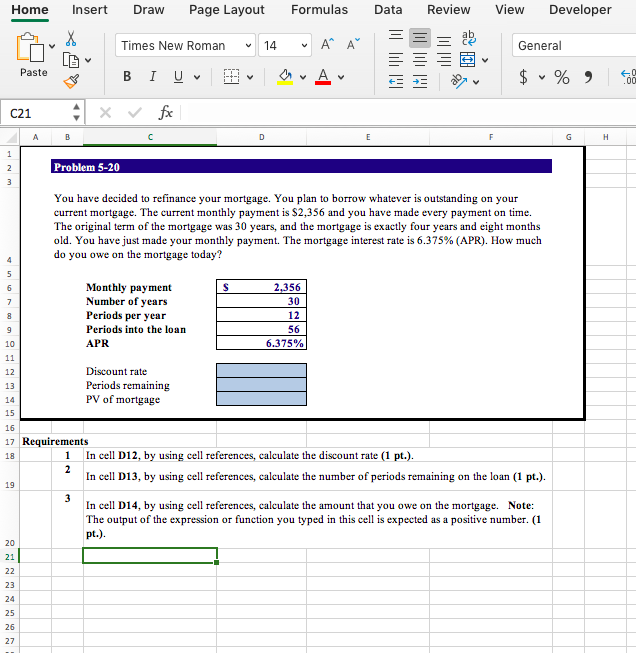636x653 pixels.
Task: Switch to Draw ribbon tab
Action: [x=149, y=10]
